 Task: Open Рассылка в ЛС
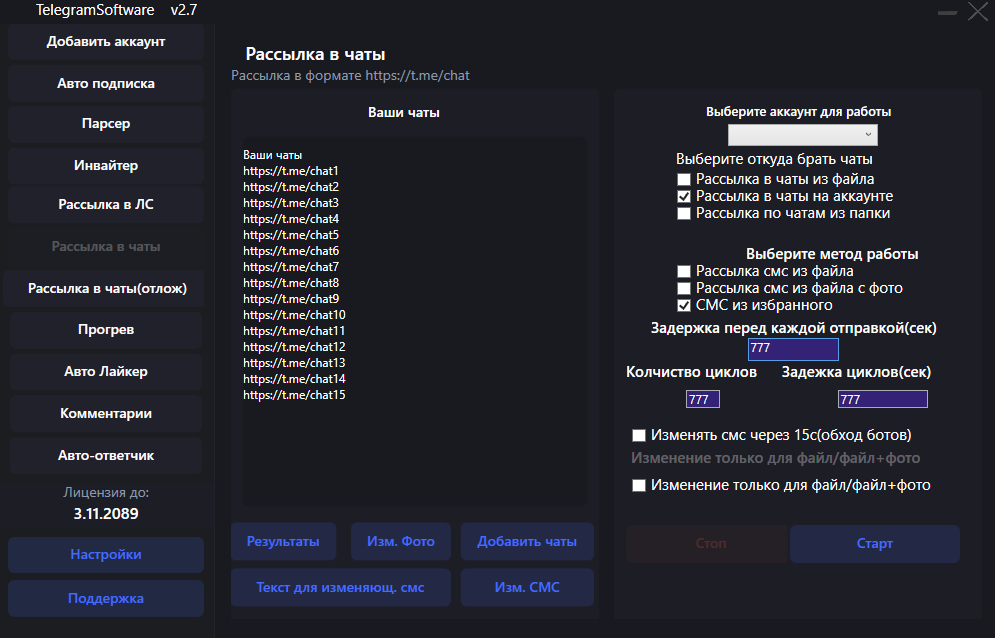pos(106,204)
